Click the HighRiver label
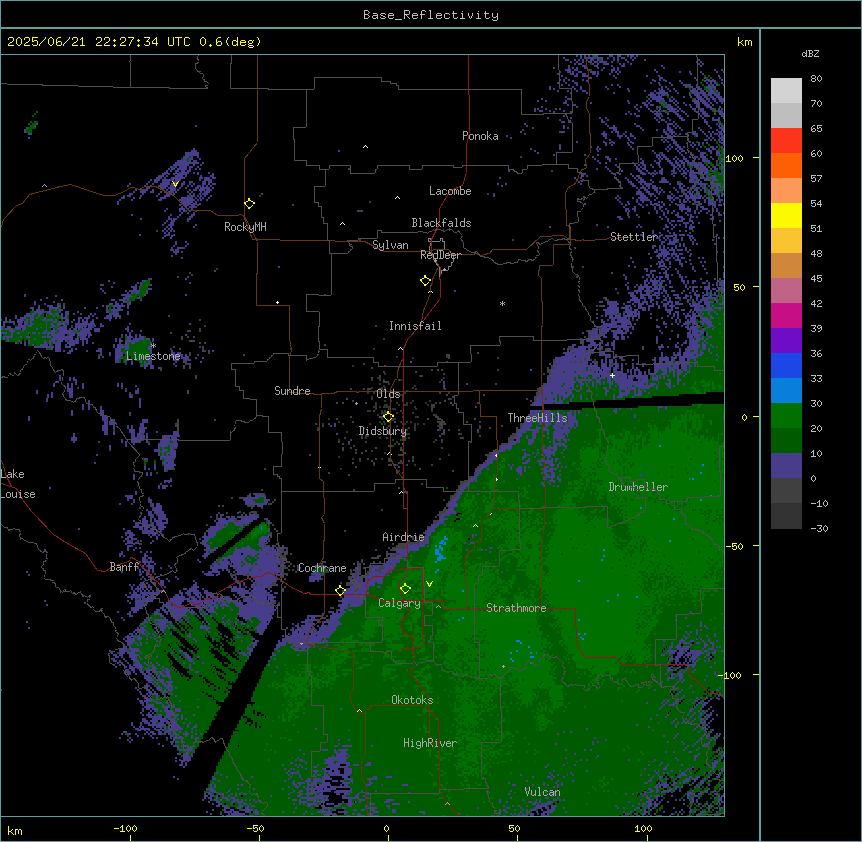Image resolution: width=862 pixels, height=842 pixels. point(430,743)
